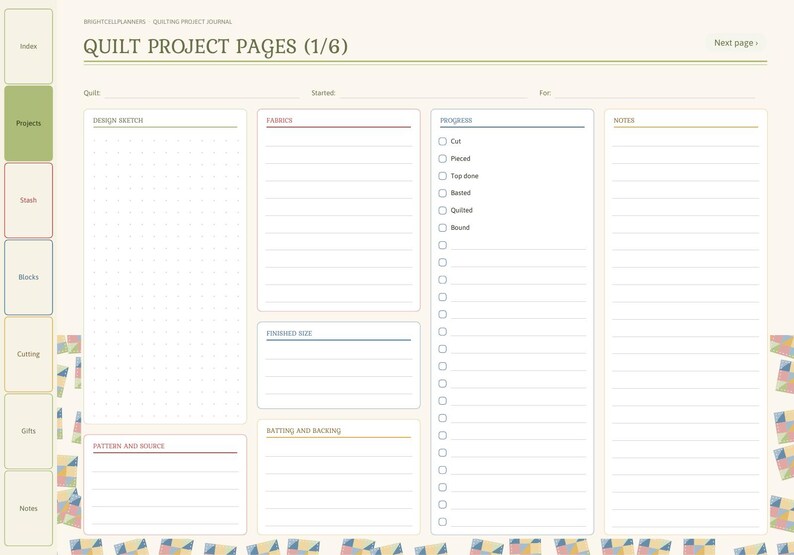Click the first line under Fabrics
The height and width of the screenshot is (555, 794).
338,139
